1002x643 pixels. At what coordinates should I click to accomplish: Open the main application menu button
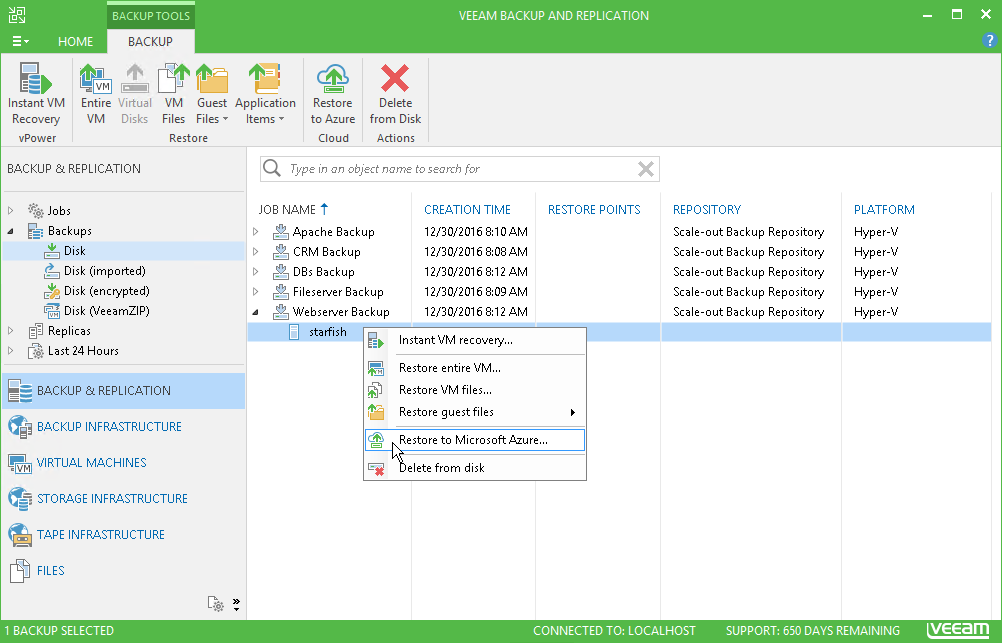tap(20, 42)
